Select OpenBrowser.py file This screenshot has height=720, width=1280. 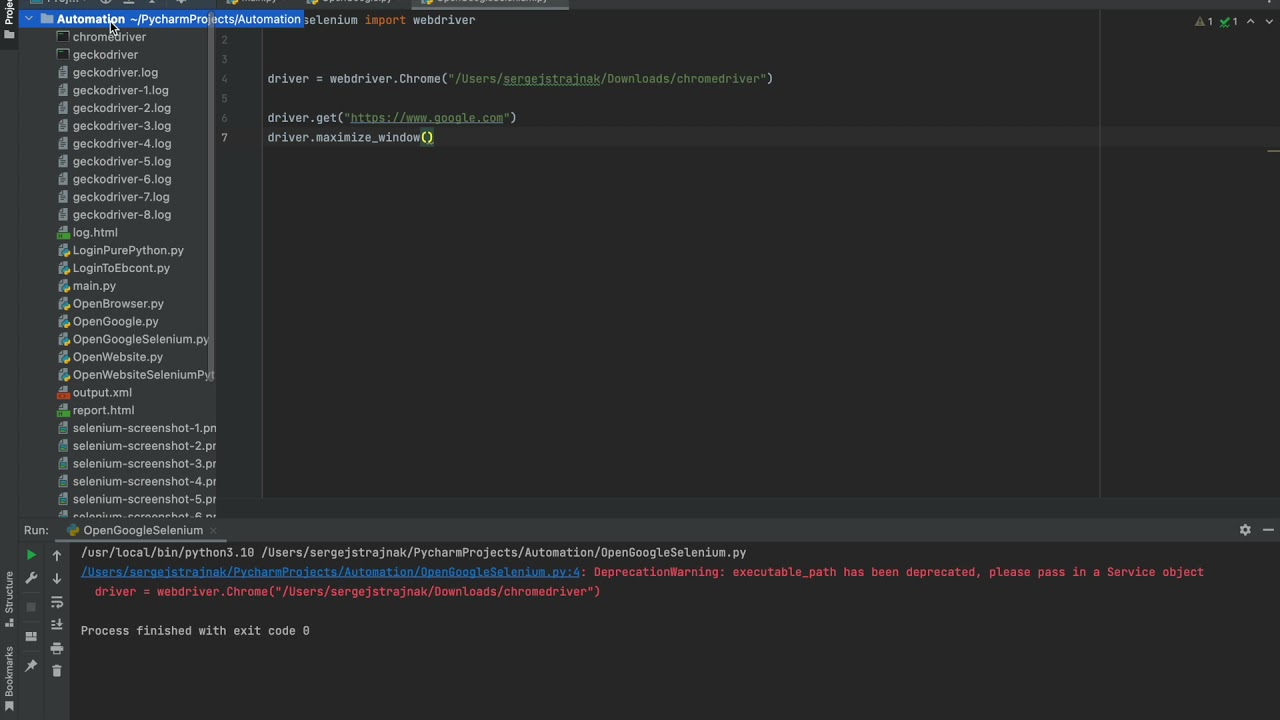118,304
